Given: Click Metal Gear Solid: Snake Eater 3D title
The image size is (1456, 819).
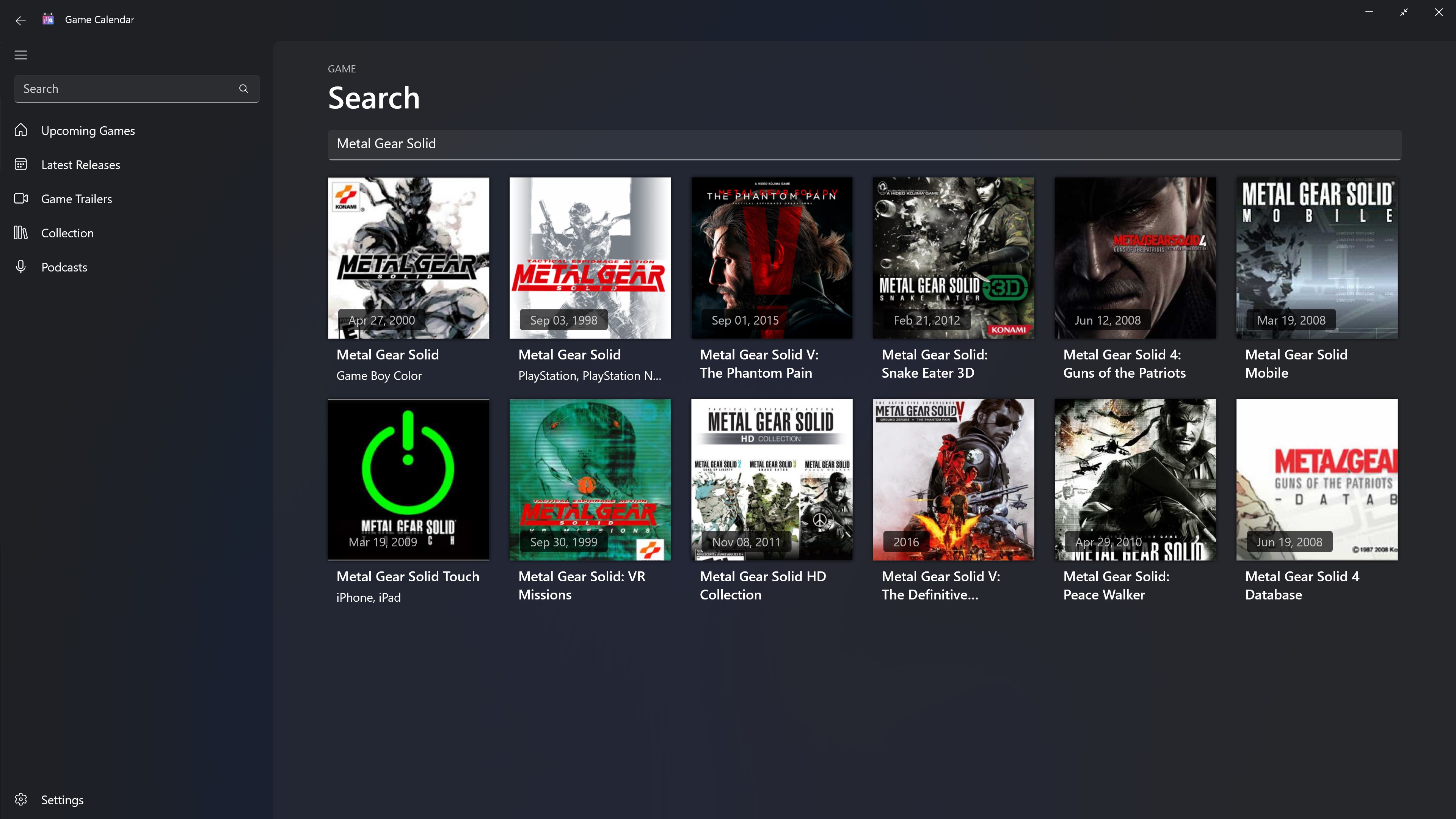Looking at the screenshot, I should [934, 364].
